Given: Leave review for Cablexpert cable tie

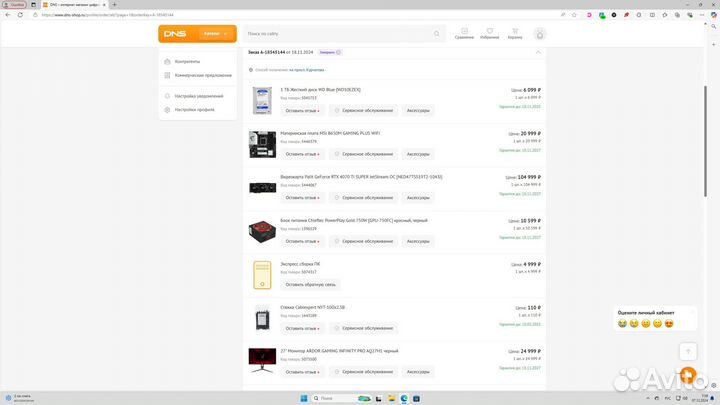Looking at the screenshot, I should click(302, 328).
